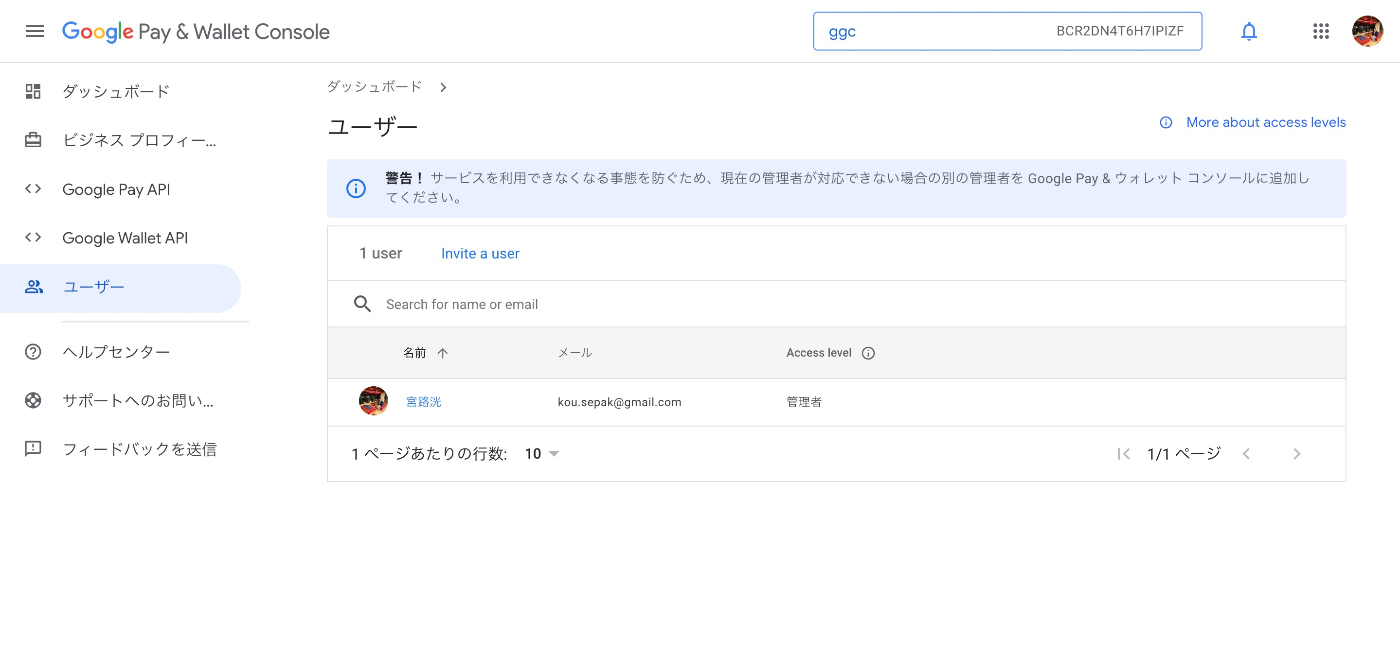Click the Access level column info icon

[x=868, y=353]
